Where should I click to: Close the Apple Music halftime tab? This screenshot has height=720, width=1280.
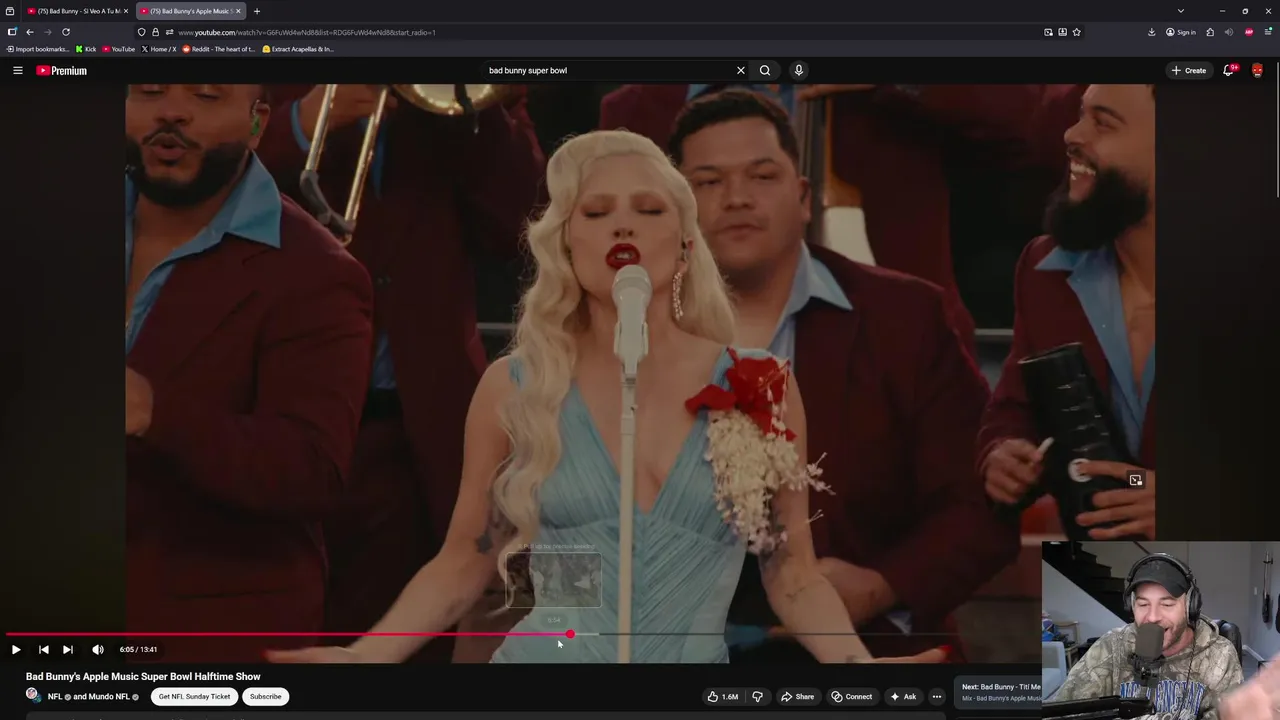tap(238, 11)
